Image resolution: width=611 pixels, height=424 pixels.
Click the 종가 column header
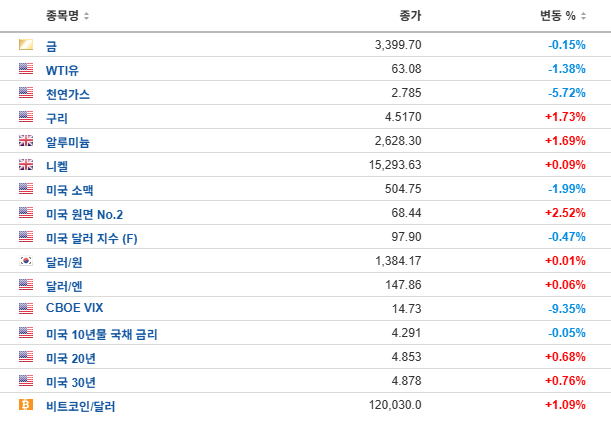pyautogui.click(x=410, y=16)
